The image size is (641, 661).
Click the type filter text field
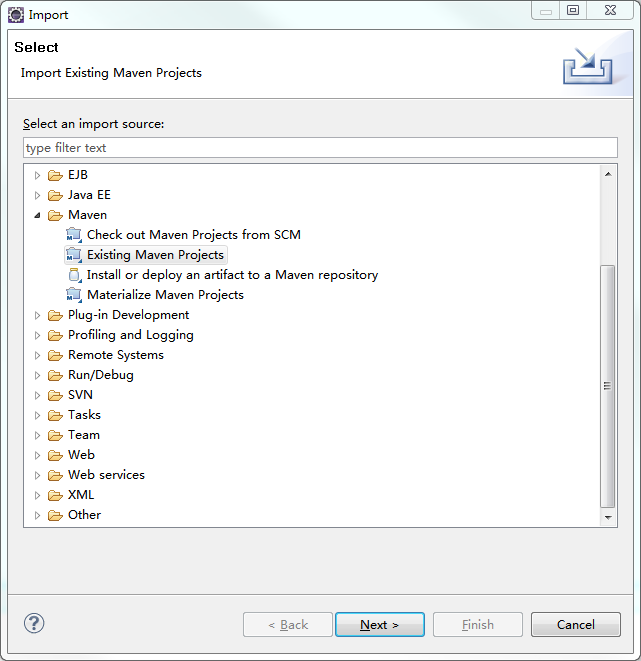[x=320, y=148]
